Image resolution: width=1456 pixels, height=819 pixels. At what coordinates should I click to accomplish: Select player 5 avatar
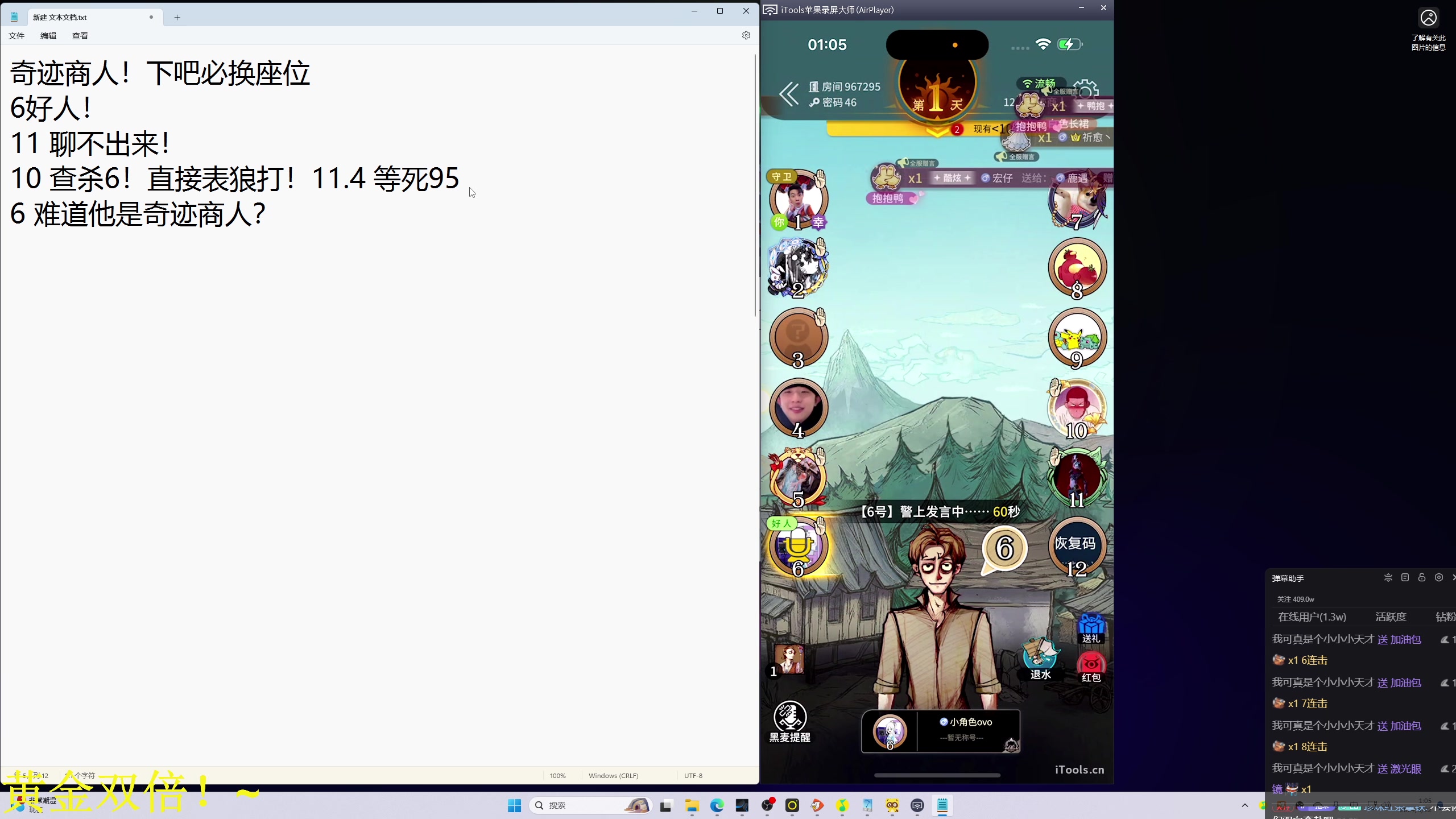click(798, 477)
